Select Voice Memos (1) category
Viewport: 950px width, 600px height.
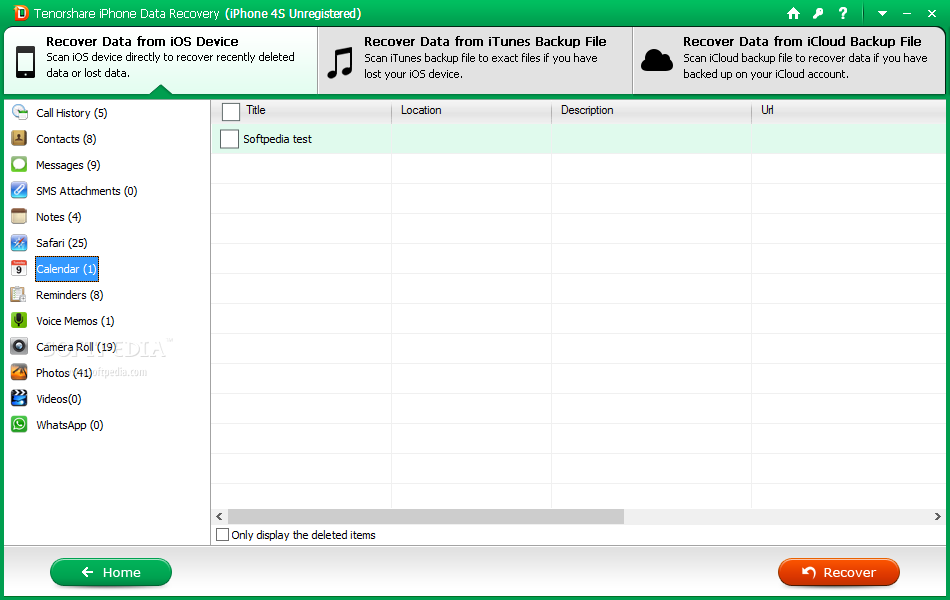(75, 321)
